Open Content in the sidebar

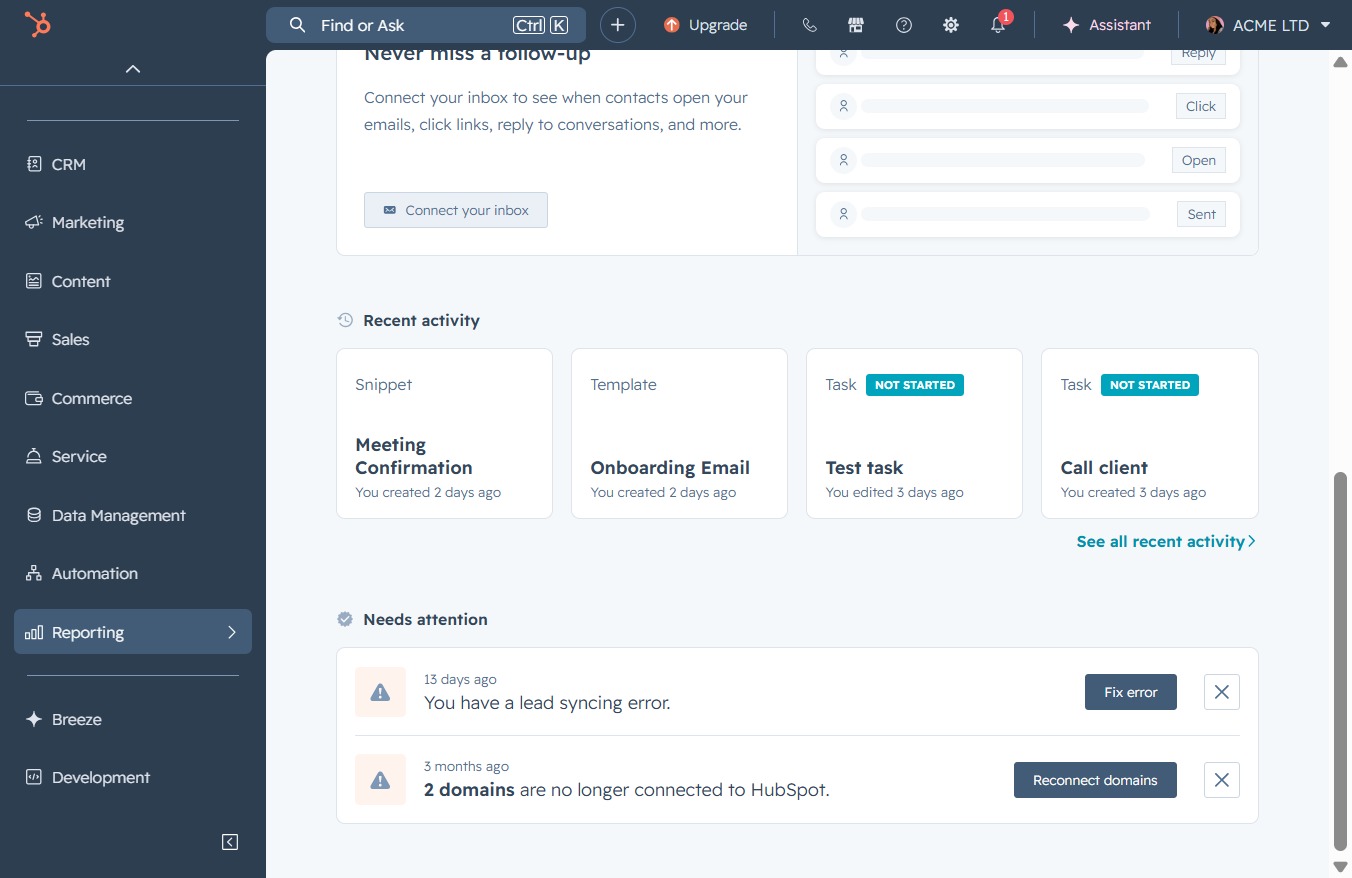click(133, 281)
